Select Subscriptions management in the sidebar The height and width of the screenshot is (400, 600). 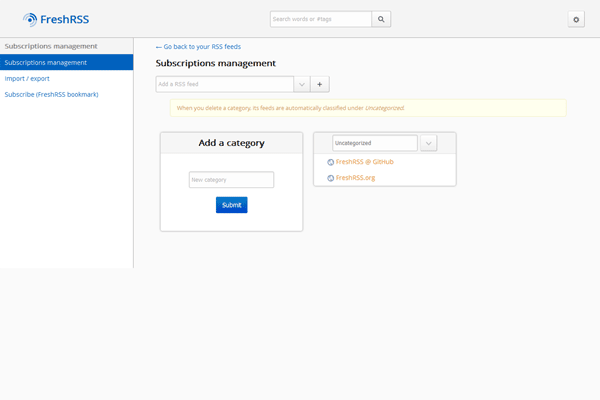(66, 62)
